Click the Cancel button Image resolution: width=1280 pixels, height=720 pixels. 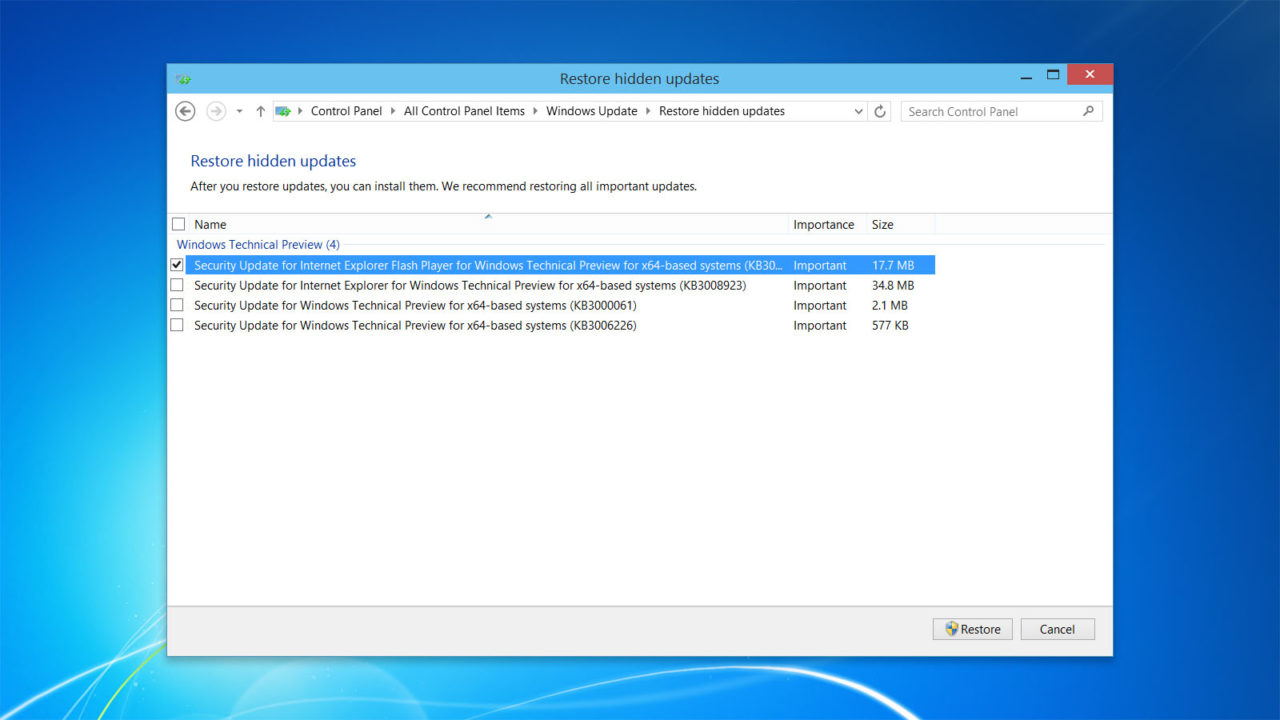[x=1058, y=629]
